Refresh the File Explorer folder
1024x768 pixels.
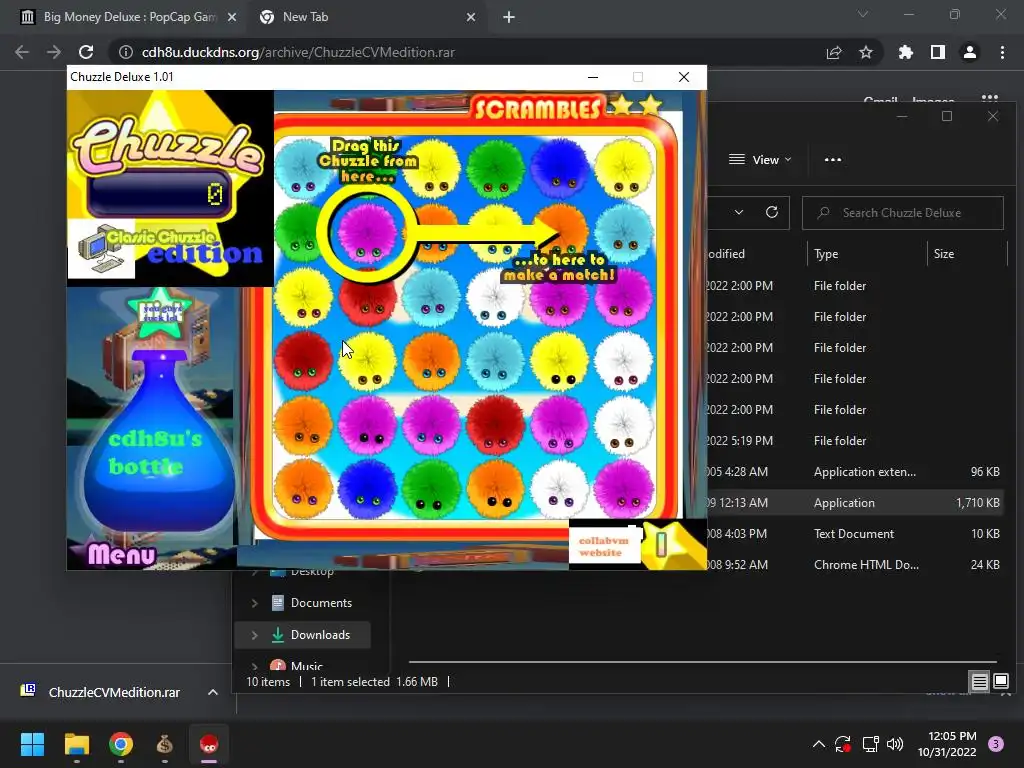point(771,212)
